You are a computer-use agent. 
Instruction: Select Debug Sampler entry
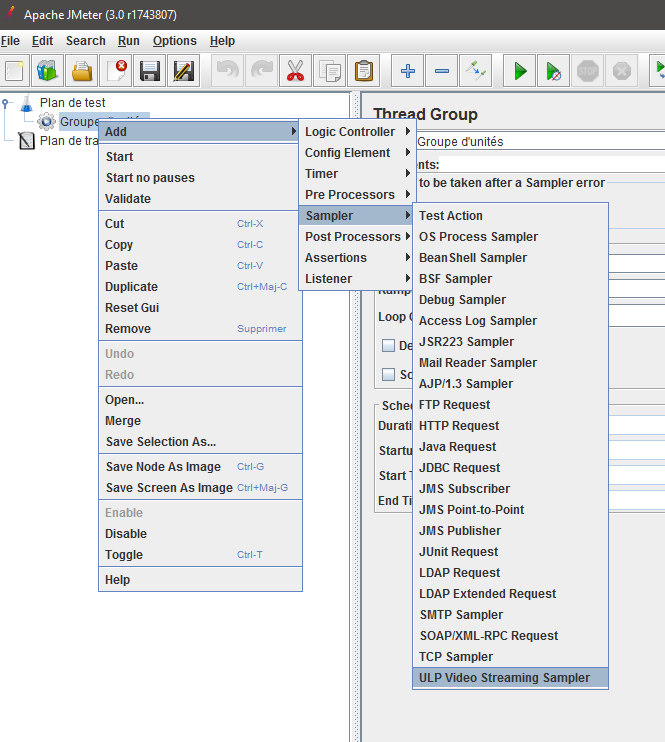(x=510, y=300)
